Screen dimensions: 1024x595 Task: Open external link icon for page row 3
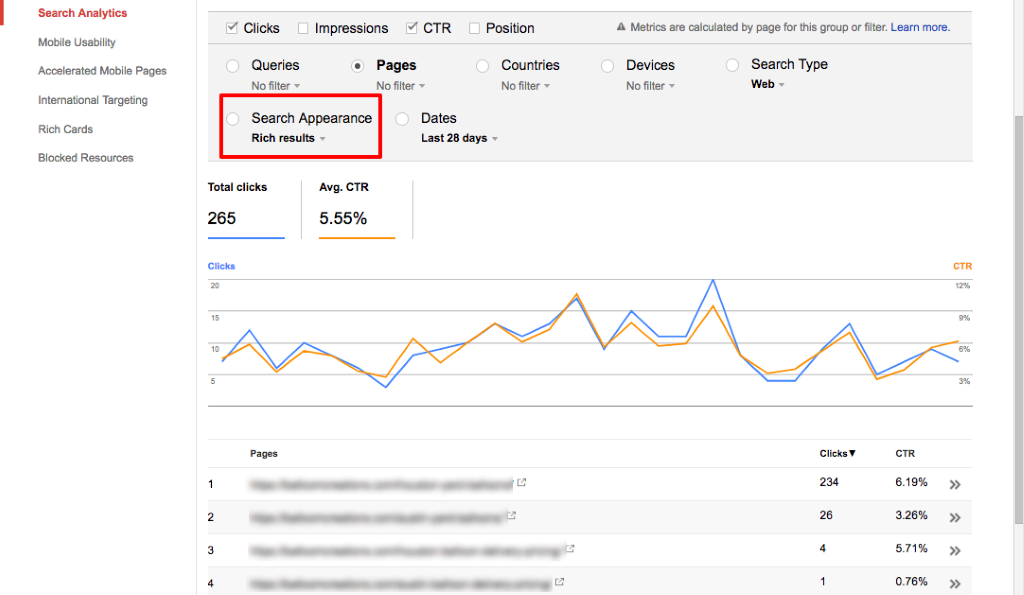click(571, 548)
